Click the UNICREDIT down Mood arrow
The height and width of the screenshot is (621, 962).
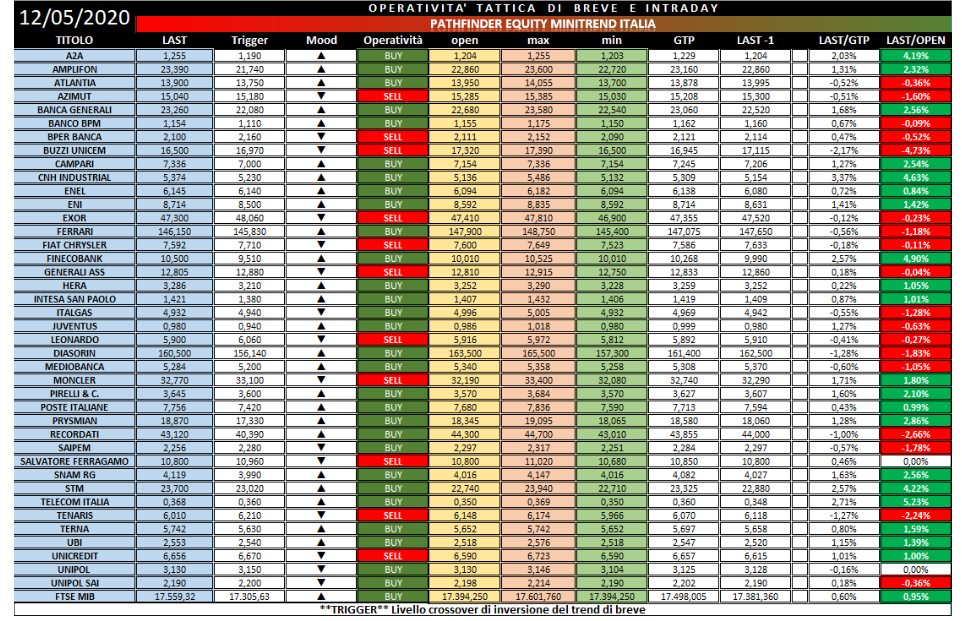(x=321, y=556)
